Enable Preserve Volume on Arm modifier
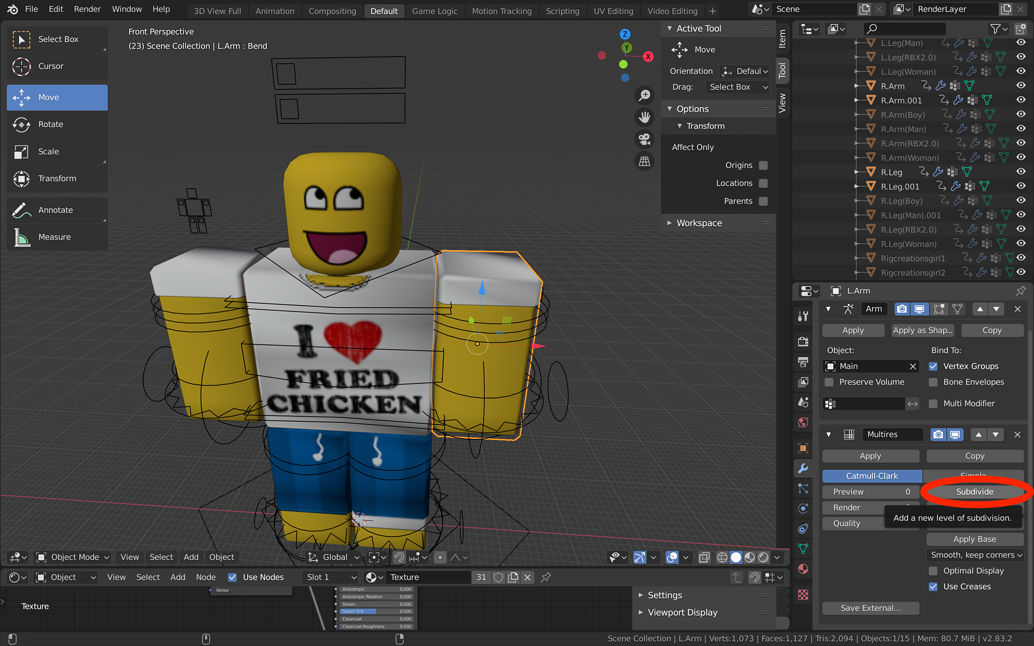This screenshot has height=646, width=1034. point(828,382)
